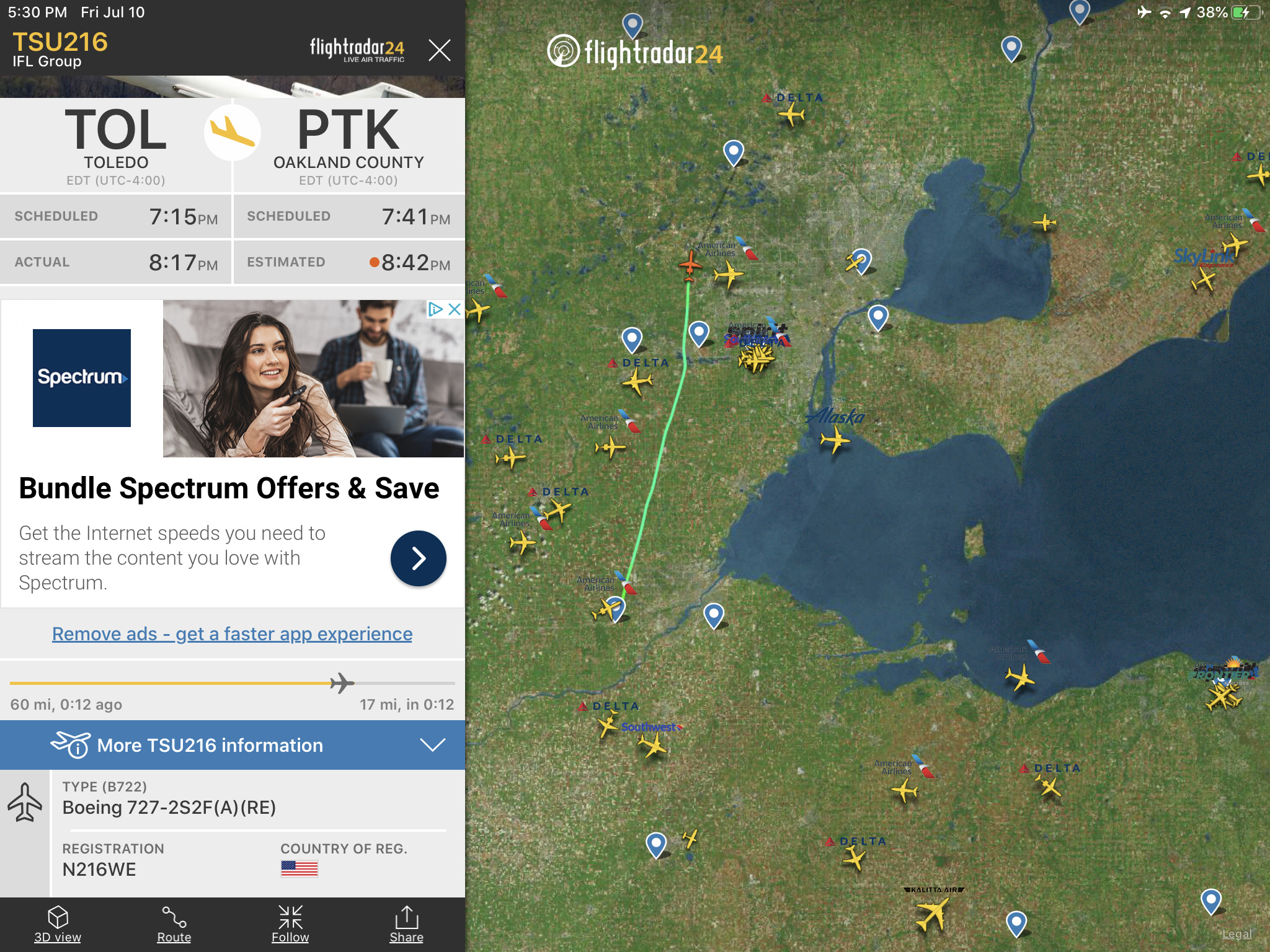This screenshot has width=1270, height=952.
Task: Dismiss the Spectrum advertisement
Action: click(455, 309)
